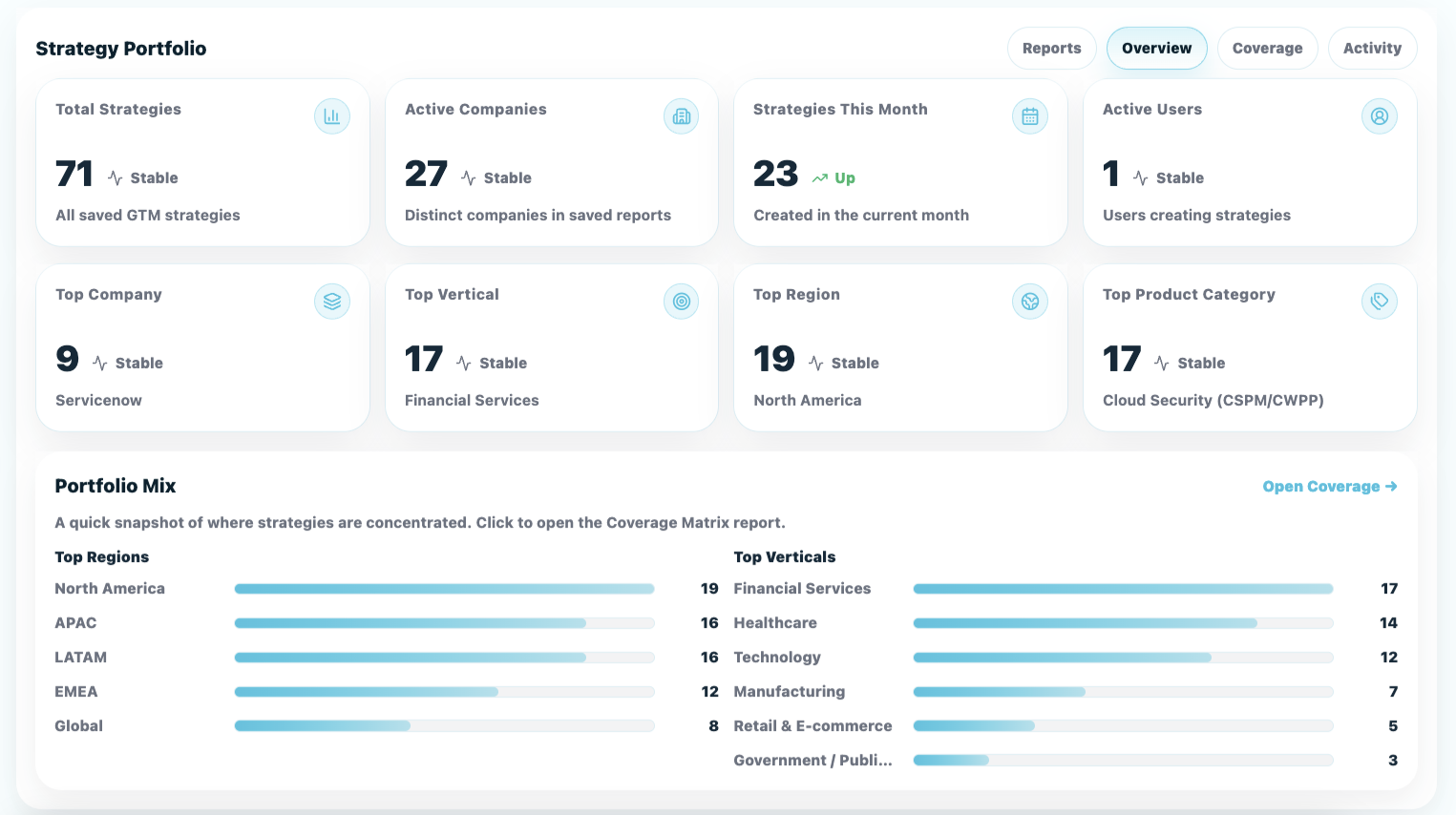Switch to the Reports tab
Image resolution: width=1456 pixels, height=815 pixels.
tap(1051, 49)
